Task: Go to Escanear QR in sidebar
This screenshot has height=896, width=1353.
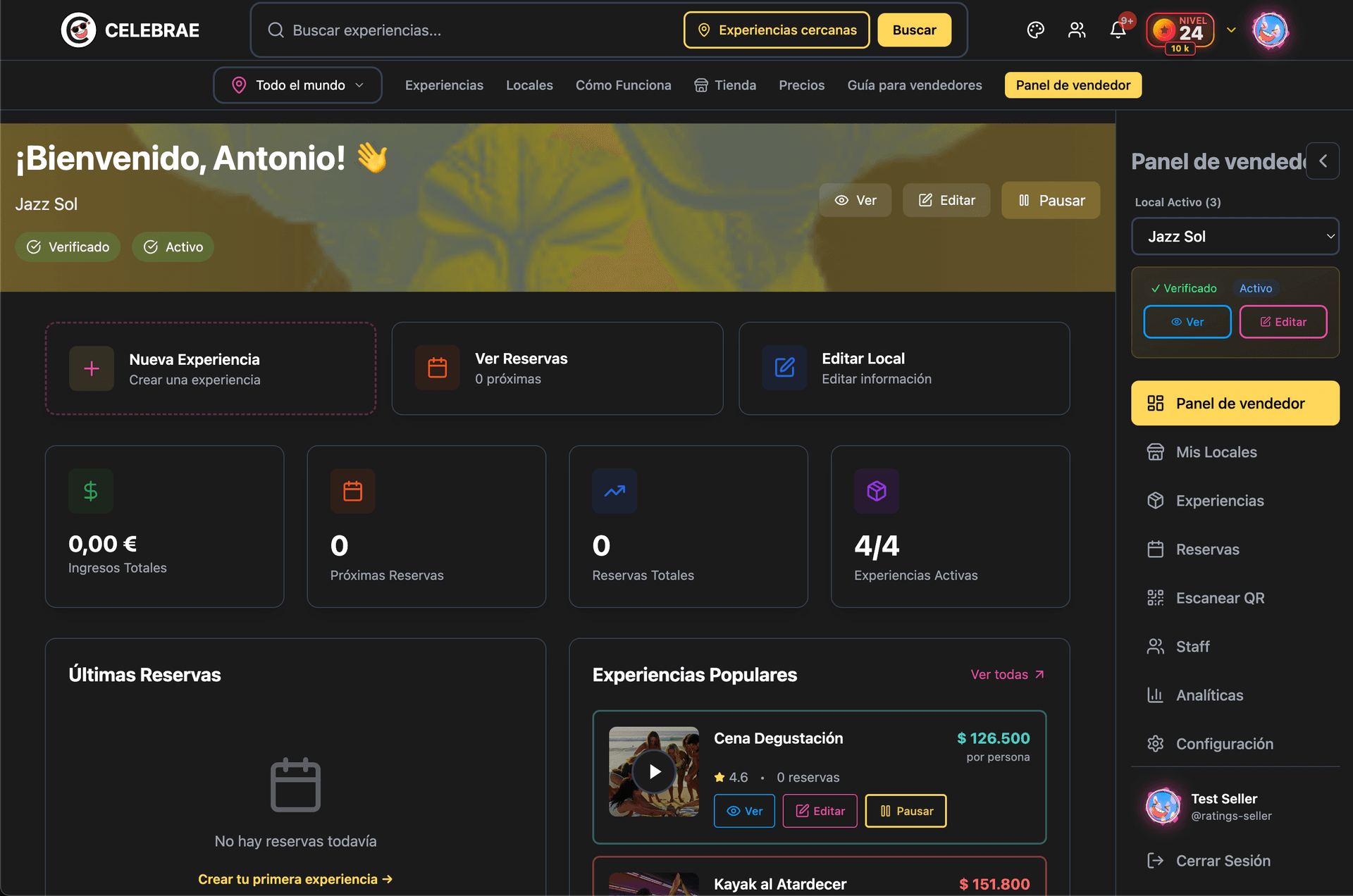Action: point(1235,598)
